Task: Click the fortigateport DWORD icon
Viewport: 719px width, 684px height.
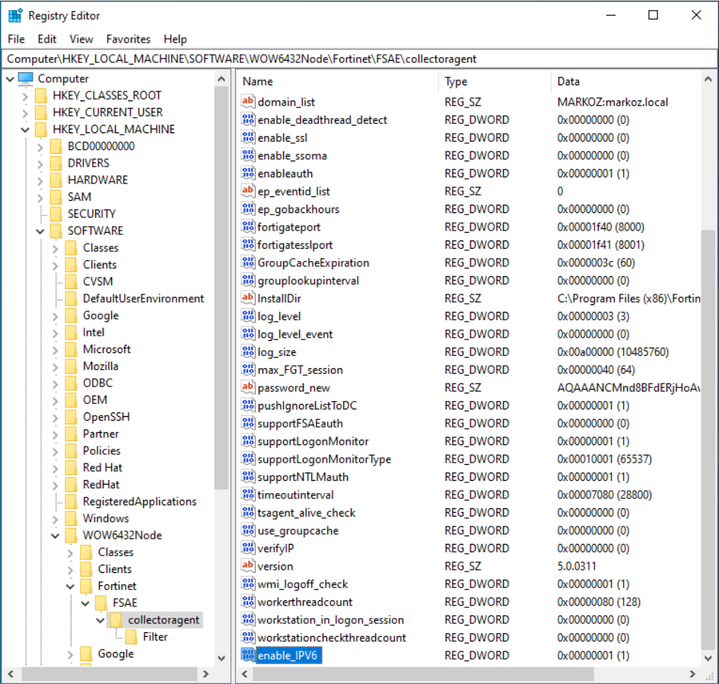Action: (248, 226)
